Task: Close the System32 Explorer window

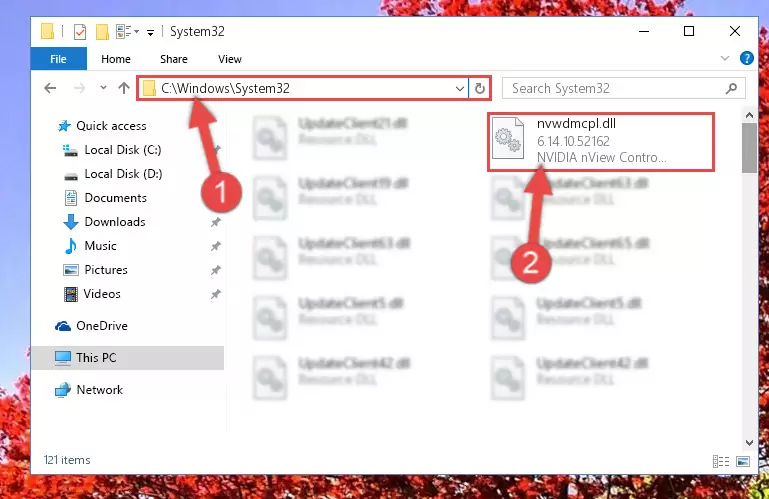Action: 734,31
